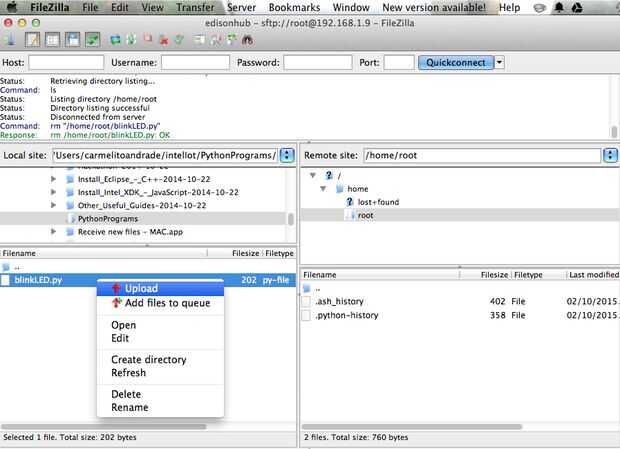Open the Local site path dropdown
620x449 pixels.
click(287, 155)
